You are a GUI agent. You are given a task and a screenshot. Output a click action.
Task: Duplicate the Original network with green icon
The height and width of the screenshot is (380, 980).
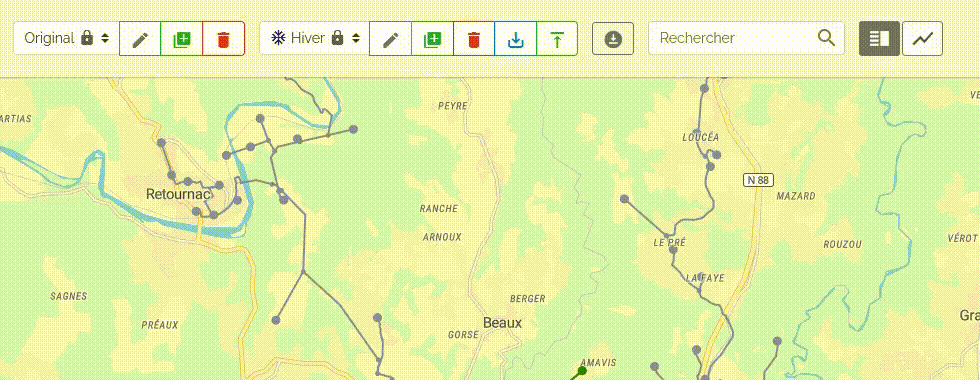181,39
